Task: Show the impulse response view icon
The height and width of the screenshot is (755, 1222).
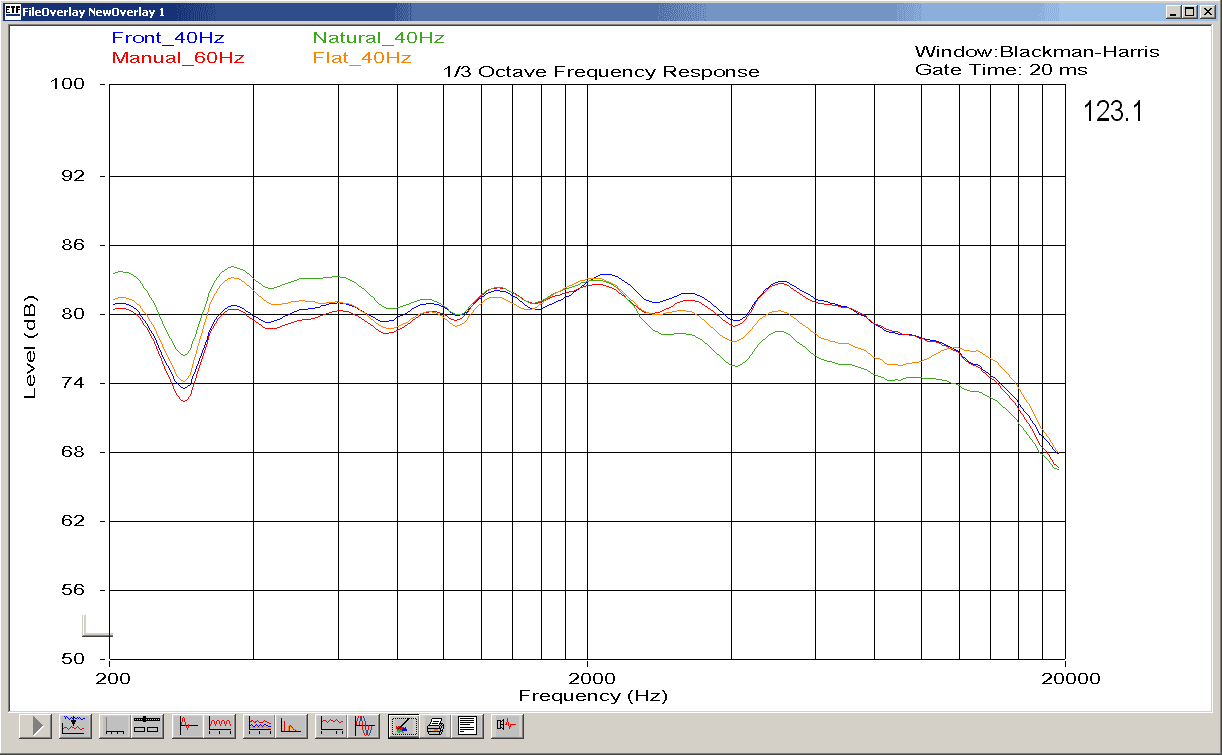Action: 189,726
